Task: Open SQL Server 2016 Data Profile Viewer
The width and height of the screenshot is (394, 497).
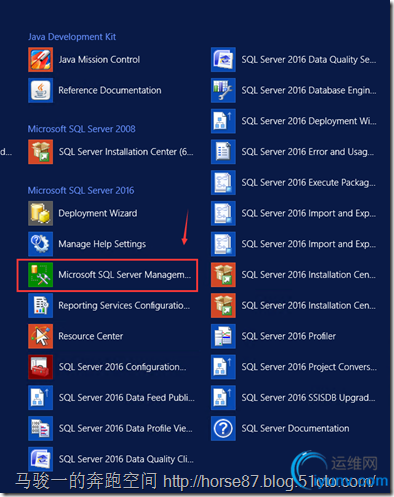Action: [x=110, y=428]
